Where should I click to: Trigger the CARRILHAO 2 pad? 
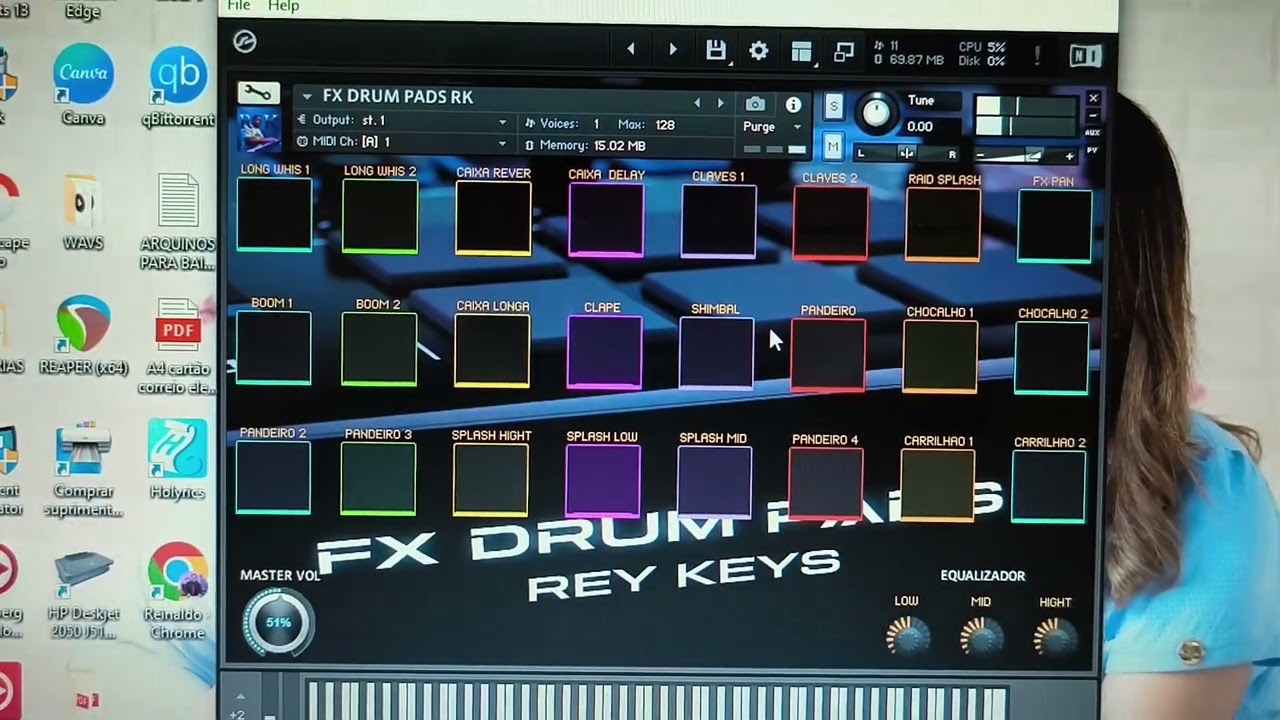pyautogui.click(x=1049, y=488)
